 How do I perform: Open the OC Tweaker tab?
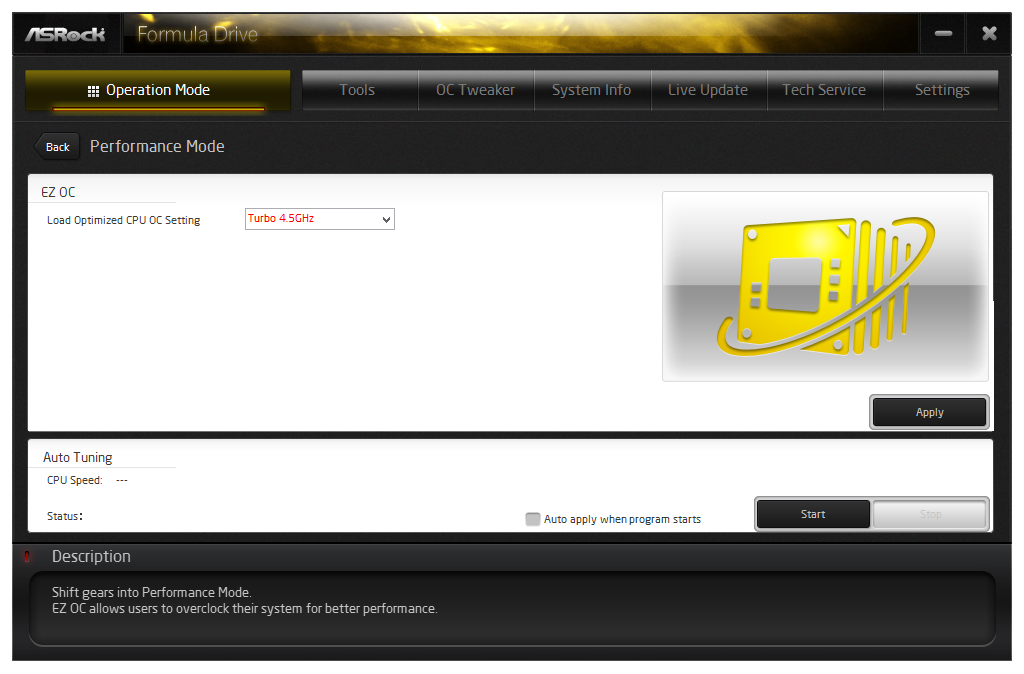point(475,90)
